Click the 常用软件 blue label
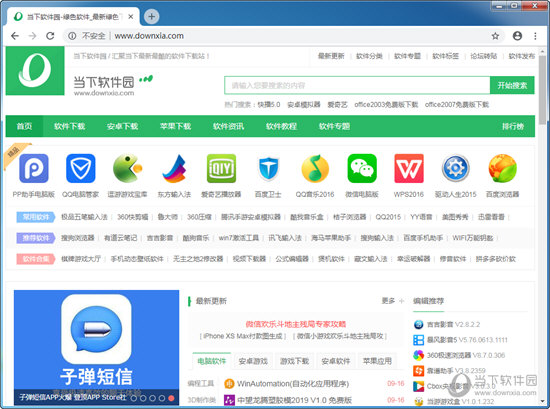 click(x=36, y=217)
